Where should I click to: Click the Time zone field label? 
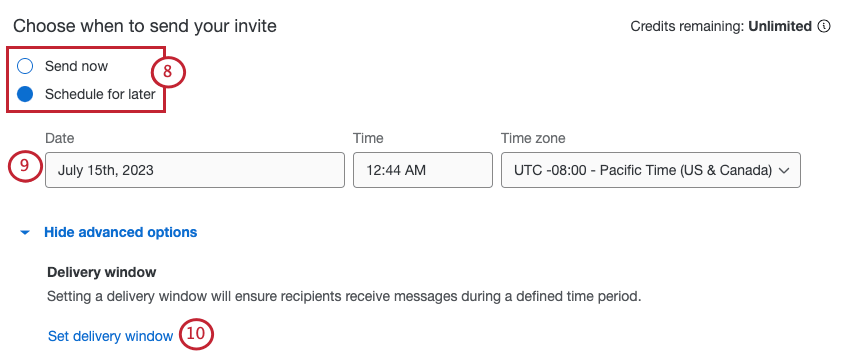pos(533,138)
